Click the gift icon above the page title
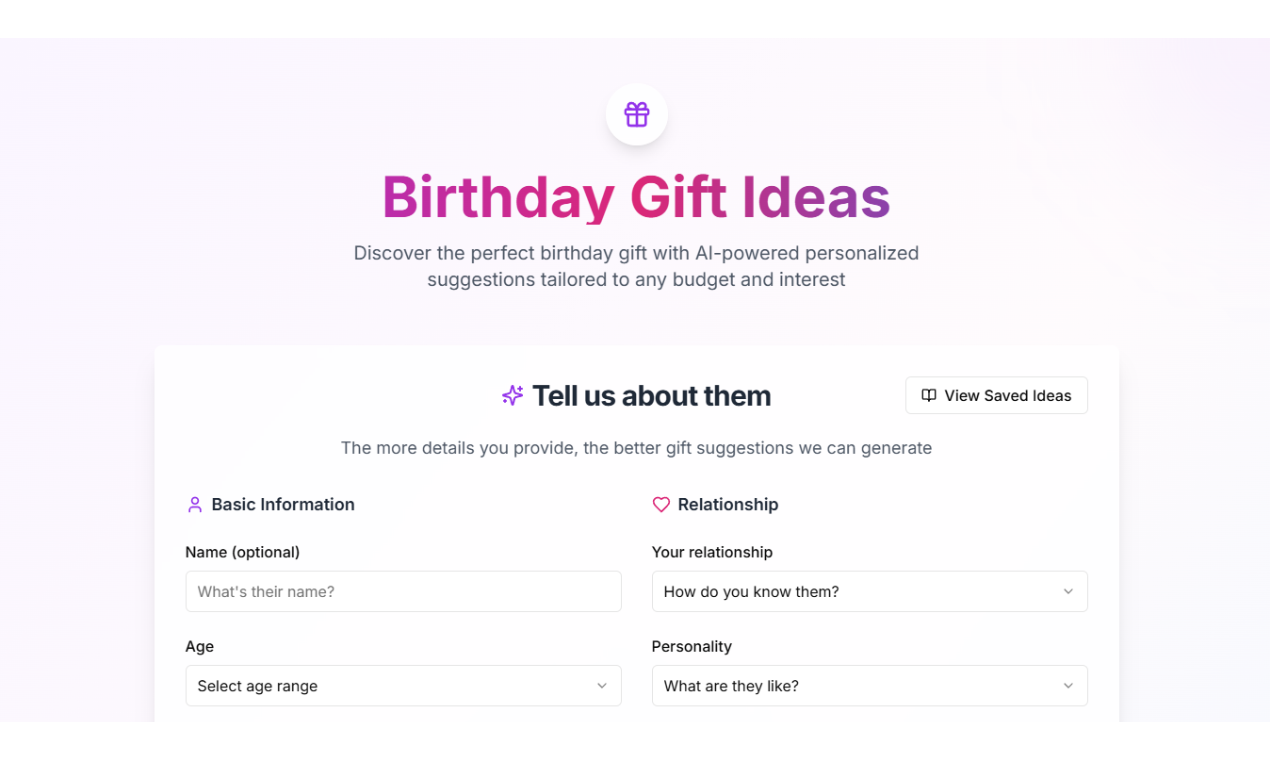The height and width of the screenshot is (760, 1270). [x=637, y=114]
